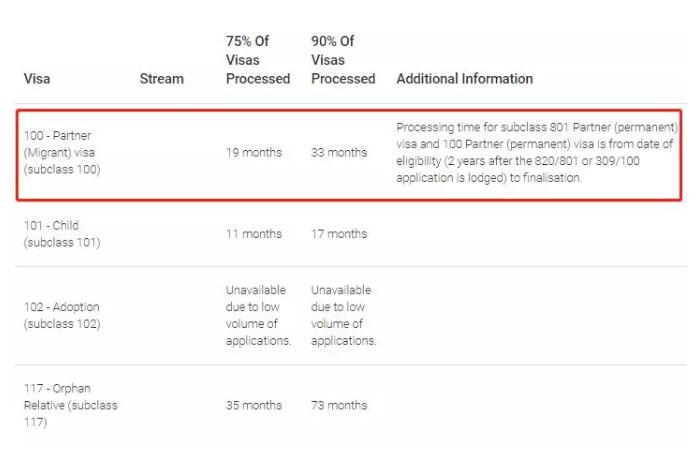Select 100 - Partner (Migrant) visa row label
697x453 pixels.
coord(62,152)
